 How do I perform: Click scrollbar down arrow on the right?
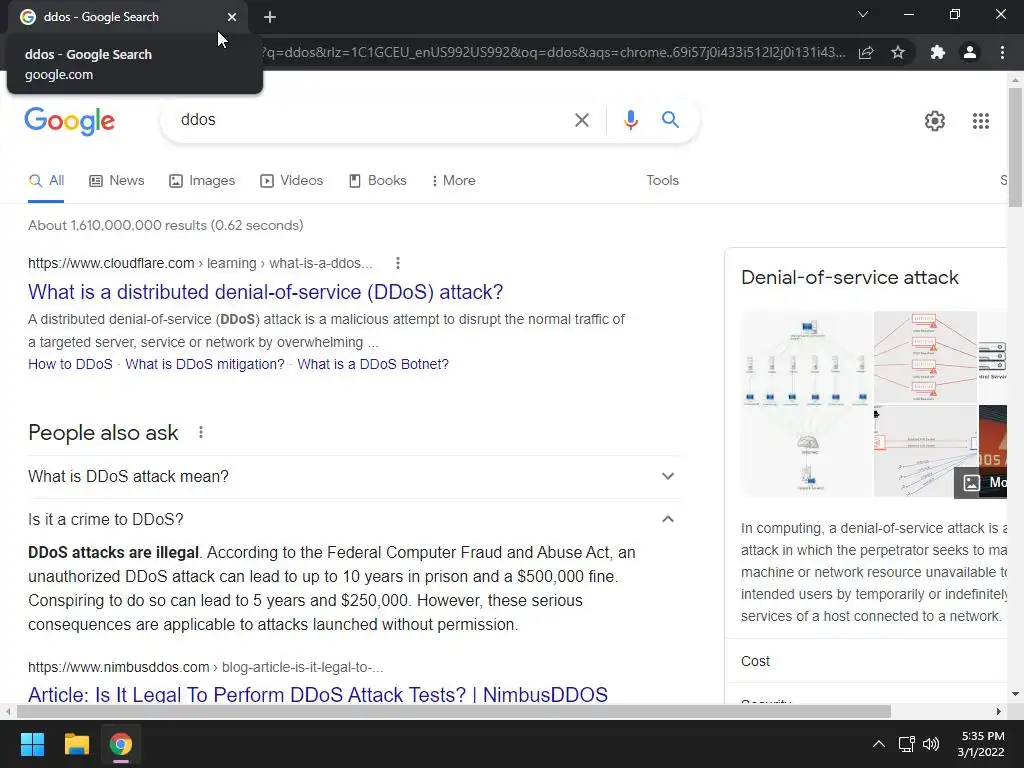[x=1015, y=694]
